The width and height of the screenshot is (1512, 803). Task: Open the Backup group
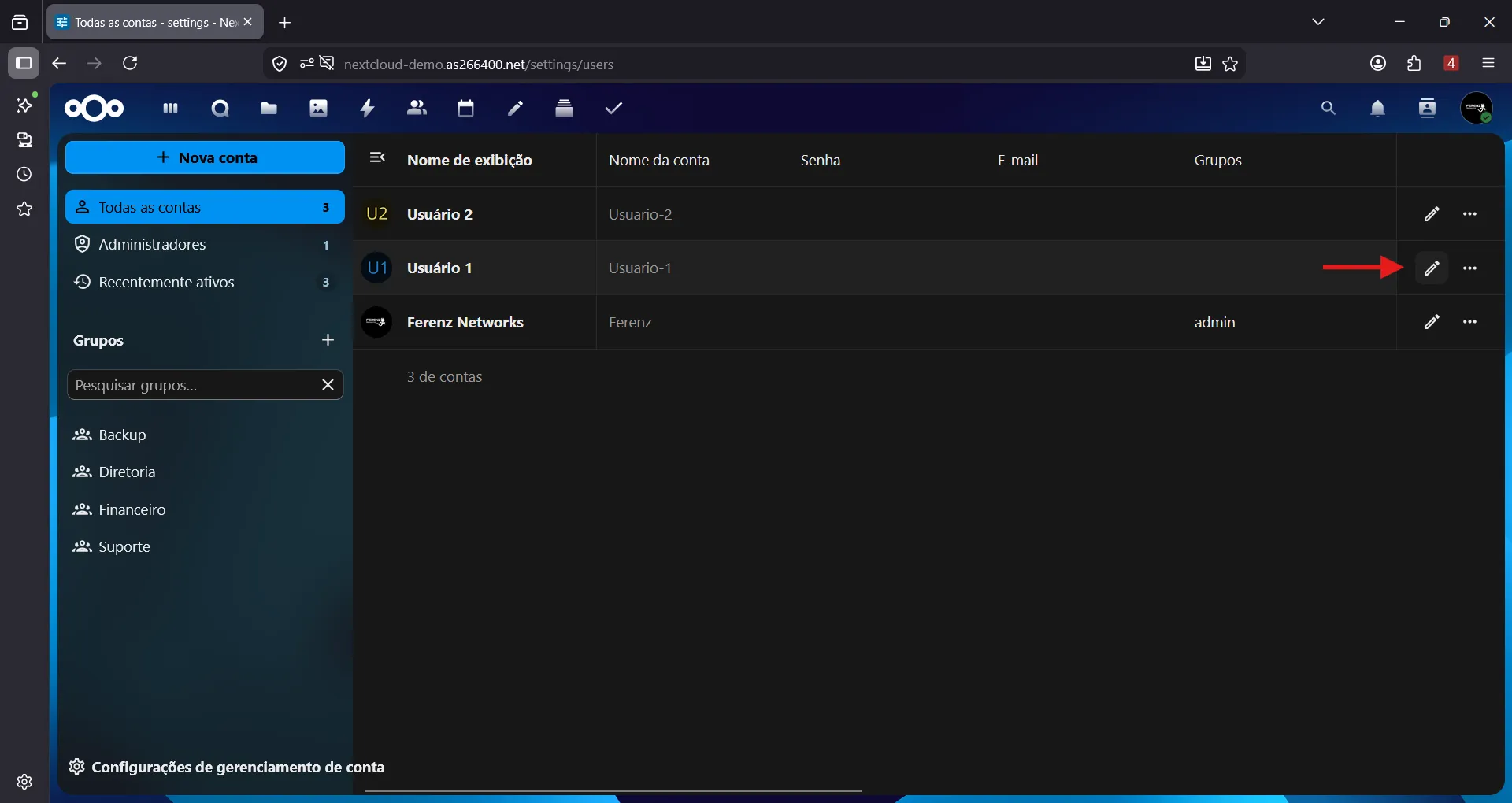(206, 435)
